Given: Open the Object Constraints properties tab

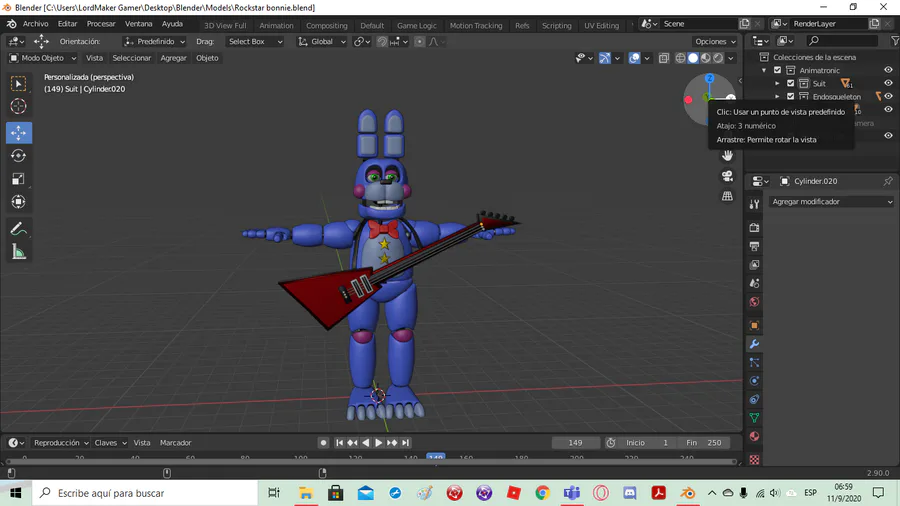Looking at the screenshot, I should tap(754, 399).
